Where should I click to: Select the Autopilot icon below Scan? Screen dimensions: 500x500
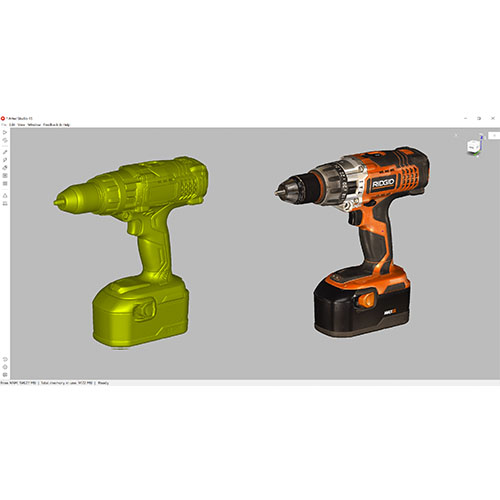click(x=5, y=140)
